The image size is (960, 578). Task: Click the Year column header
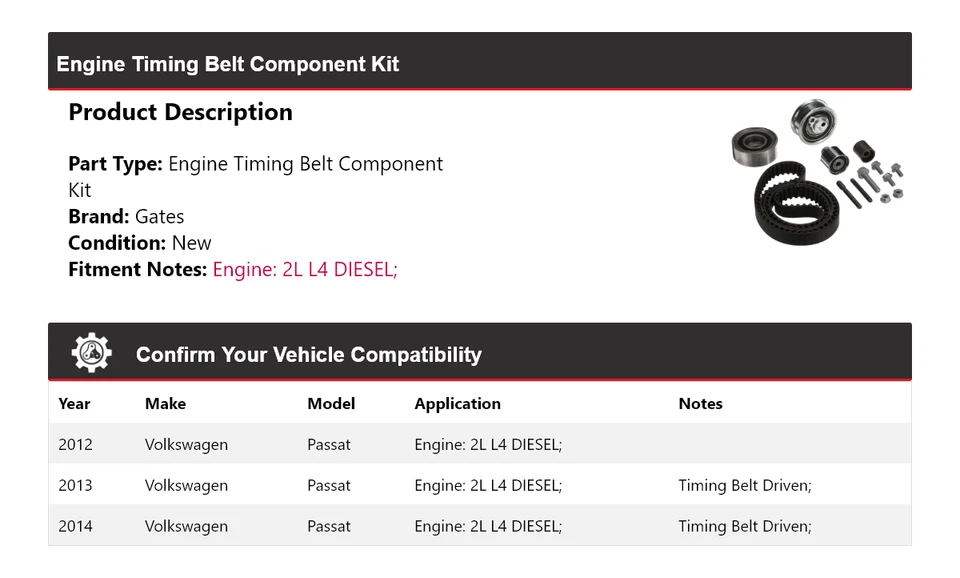(x=74, y=404)
